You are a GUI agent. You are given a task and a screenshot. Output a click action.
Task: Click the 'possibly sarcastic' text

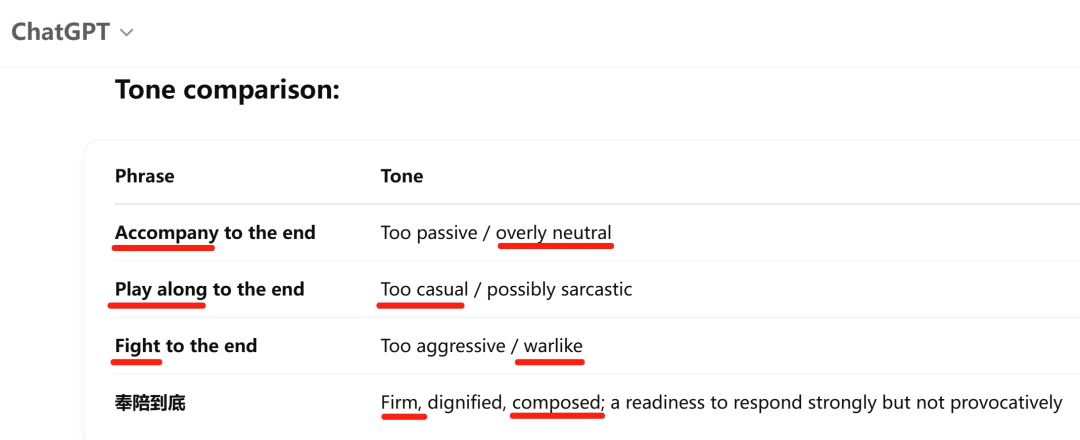559,289
